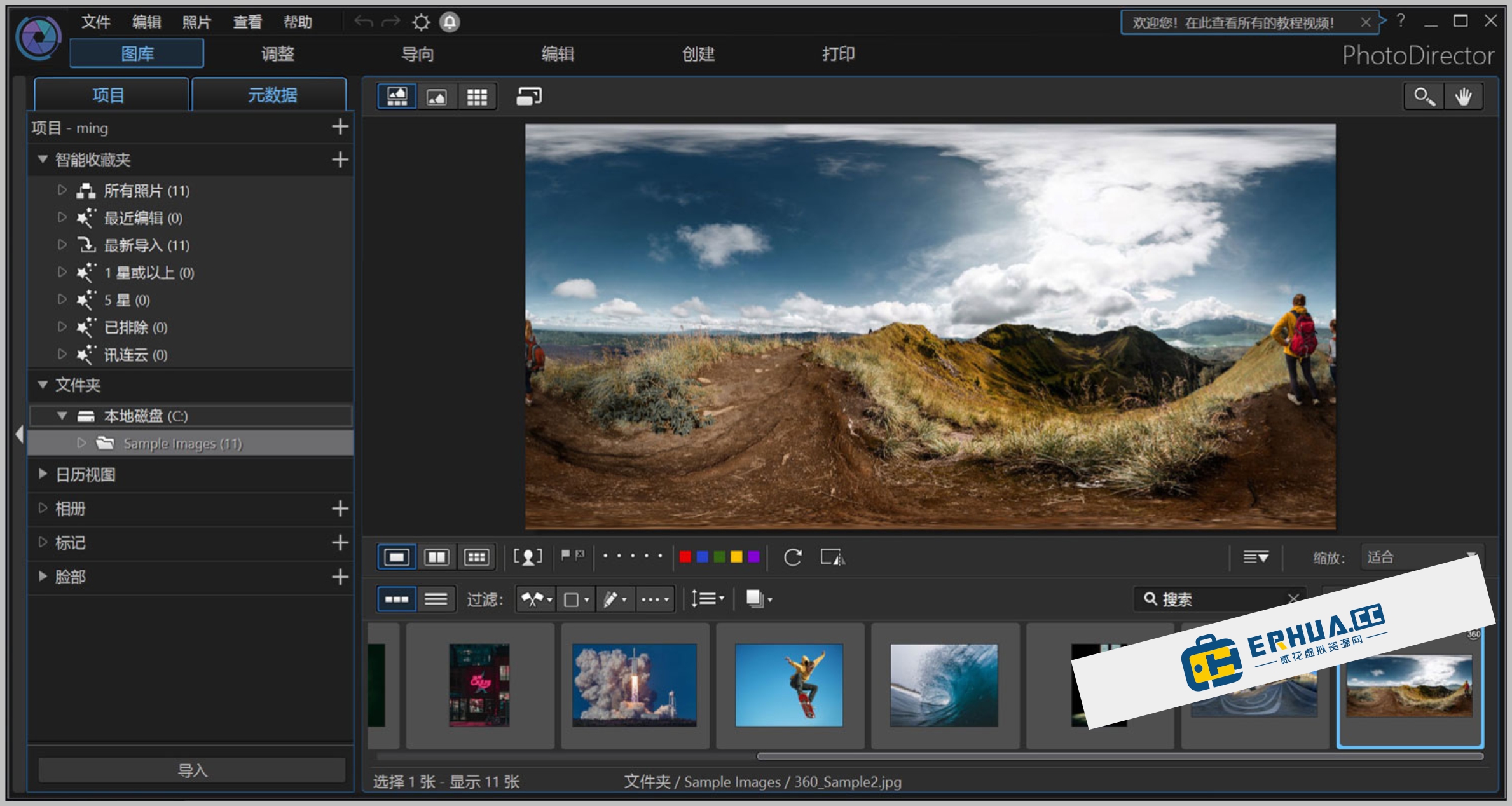The height and width of the screenshot is (806, 1512).
Task: Click the zoom magnifier icon at top right
Action: click(x=1424, y=97)
